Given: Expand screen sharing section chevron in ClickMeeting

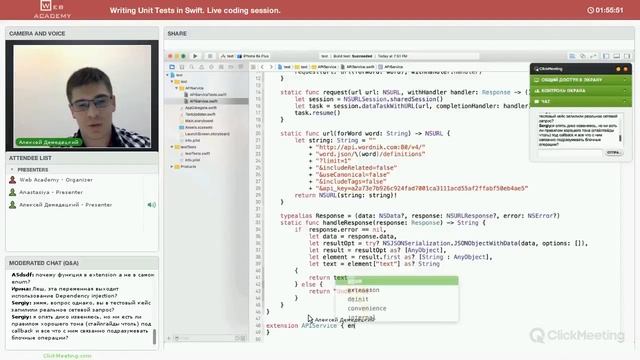Looking at the screenshot, I should tap(625, 80).
